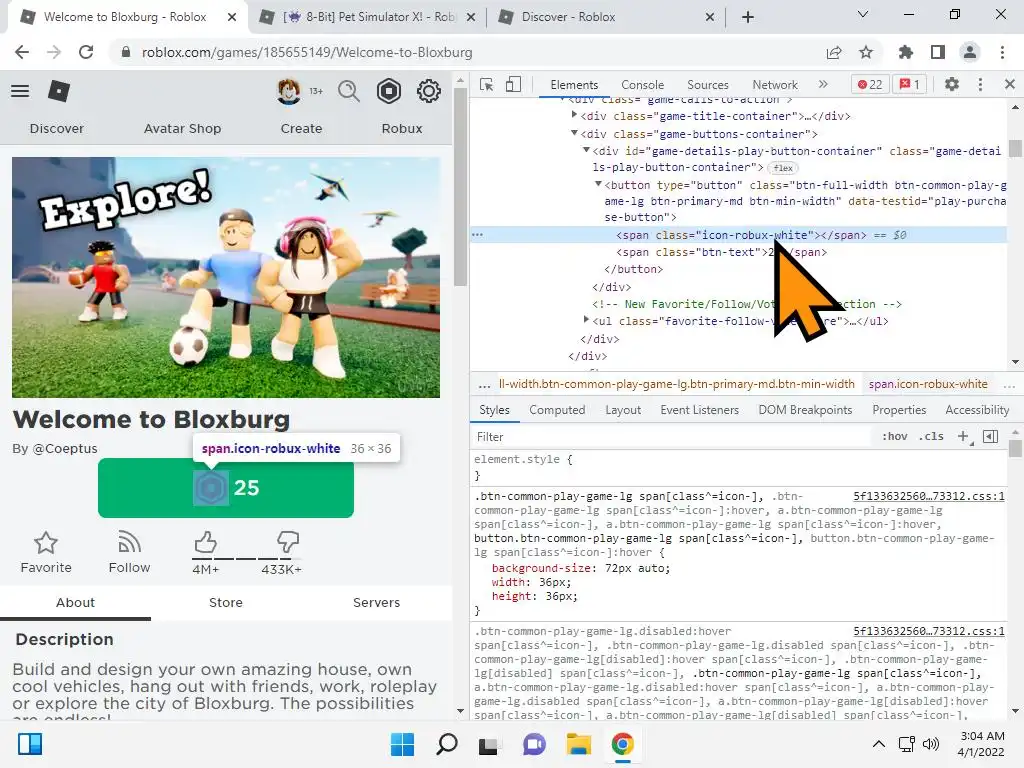Show more DevTools tabs chevron
Viewport: 1024px width, 768px height.
pos(823,84)
